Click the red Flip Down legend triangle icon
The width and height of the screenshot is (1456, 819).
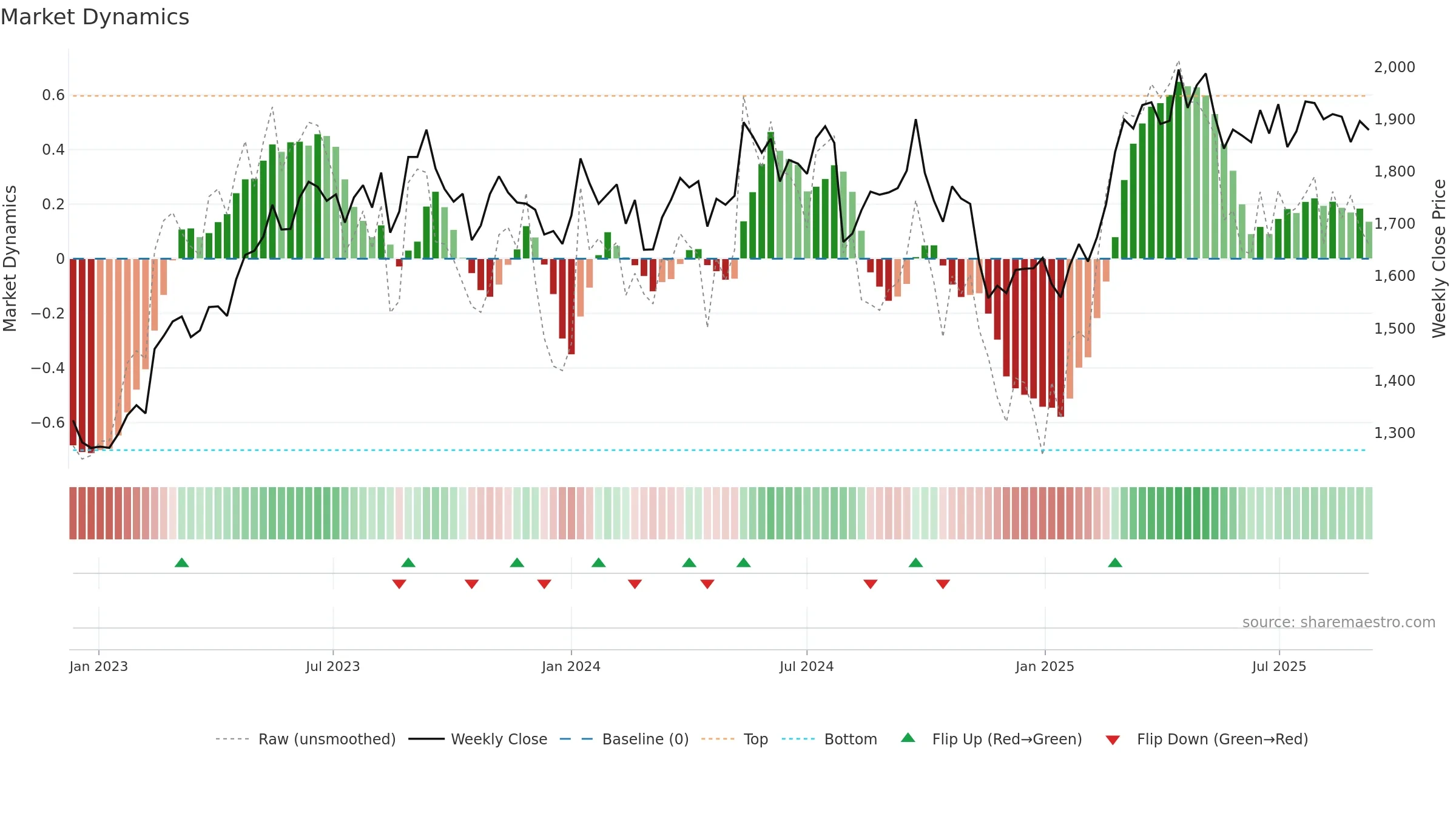(x=1113, y=740)
